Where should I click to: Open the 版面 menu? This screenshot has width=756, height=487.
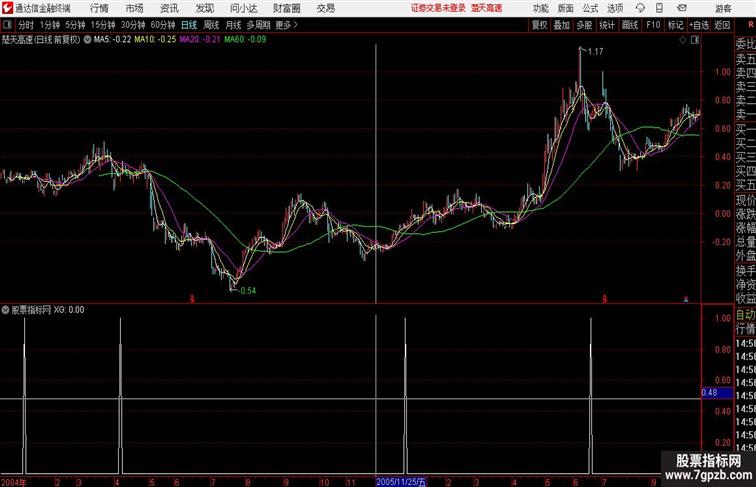point(566,8)
